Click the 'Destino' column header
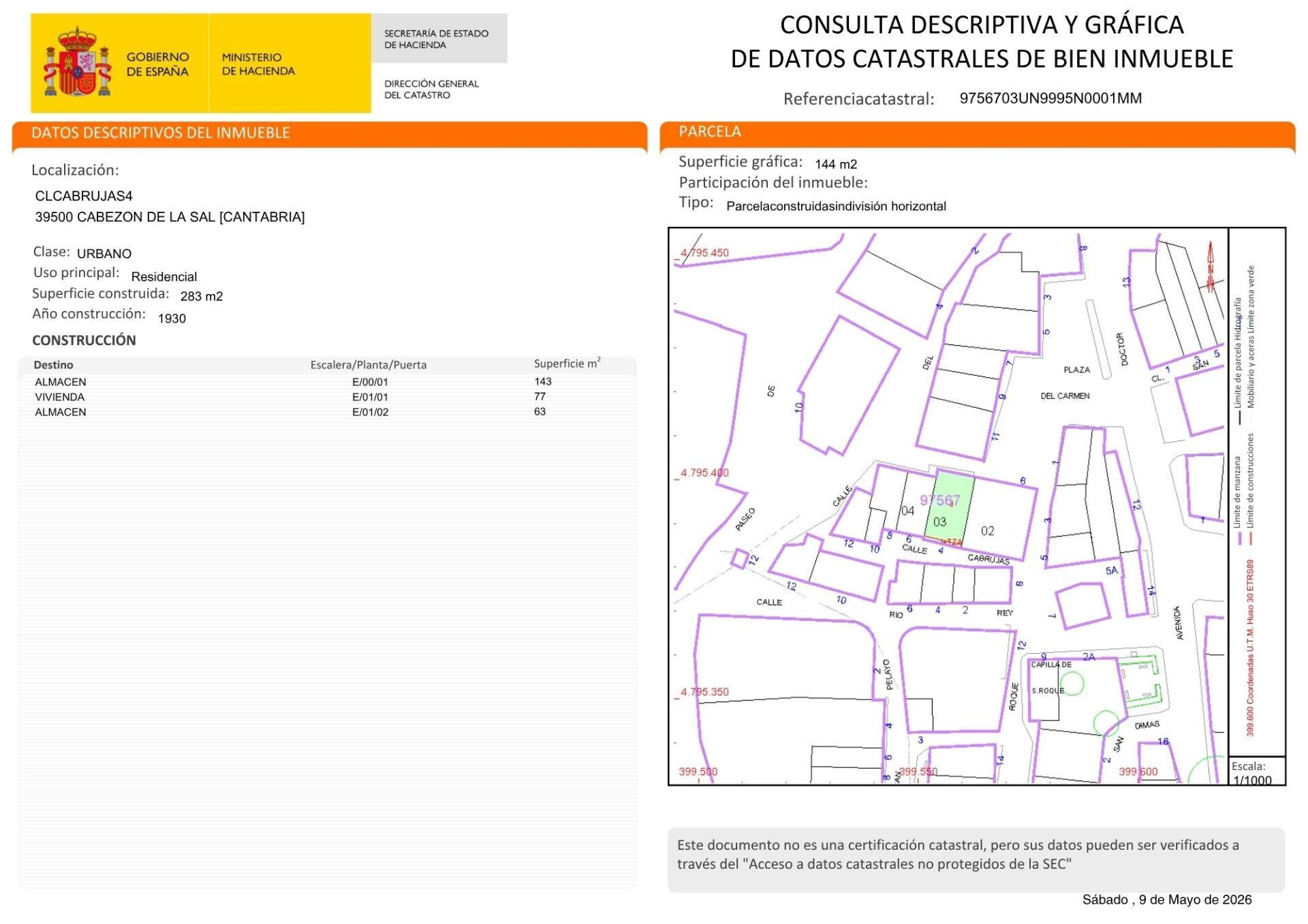The height and width of the screenshot is (924, 1308). coord(53,365)
